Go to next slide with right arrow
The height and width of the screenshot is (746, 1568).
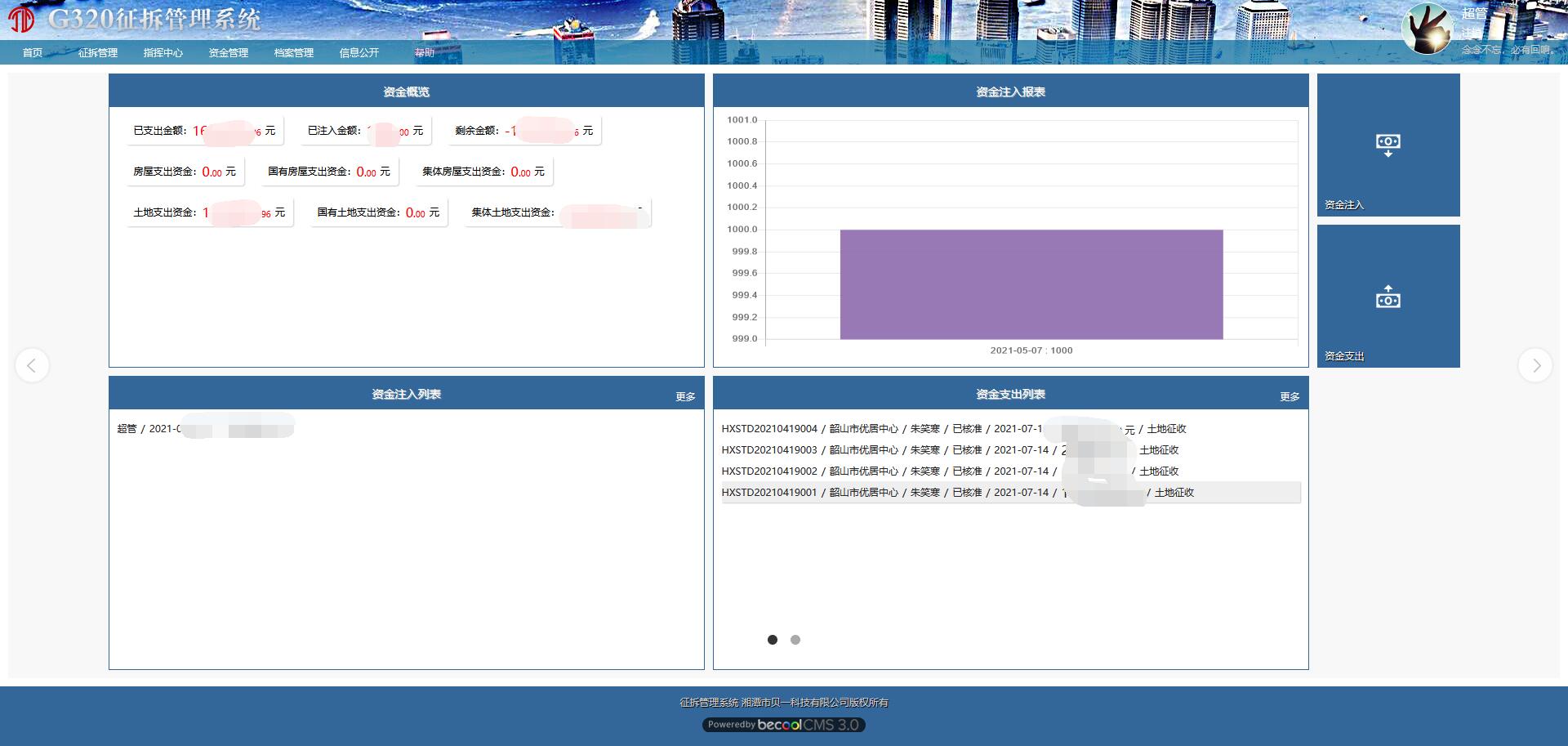[x=1535, y=365]
